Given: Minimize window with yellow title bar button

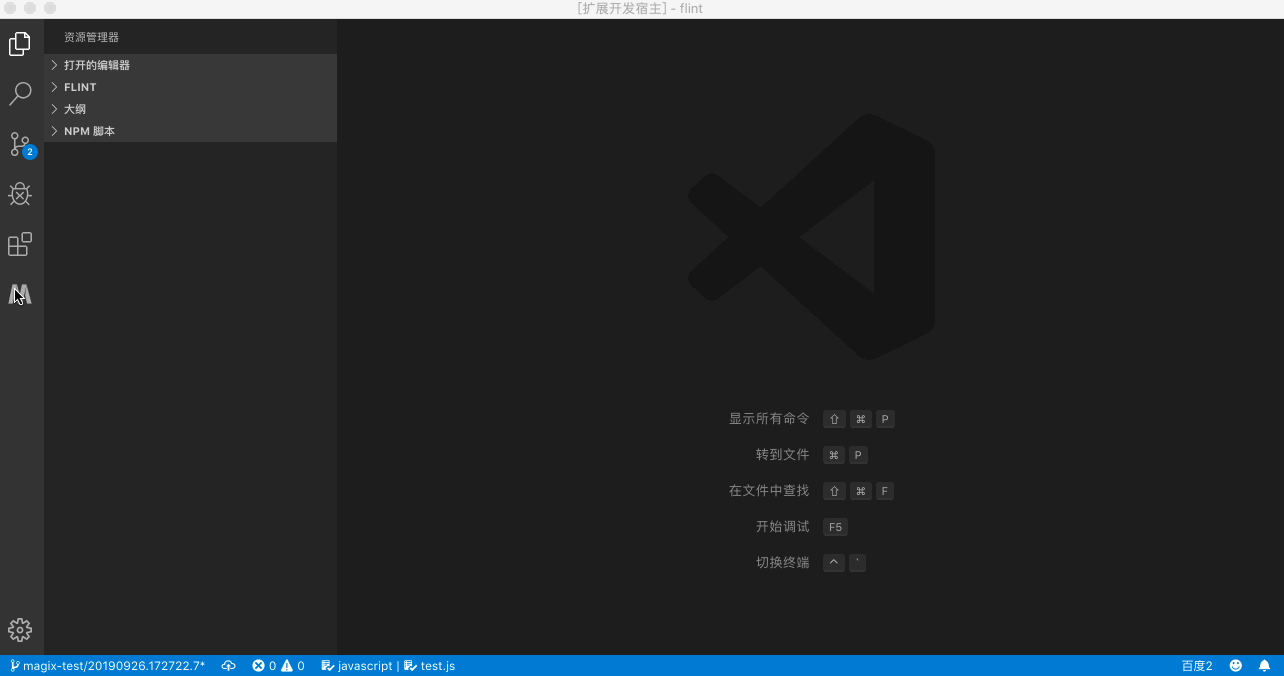Looking at the screenshot, I should click(31, 8).
